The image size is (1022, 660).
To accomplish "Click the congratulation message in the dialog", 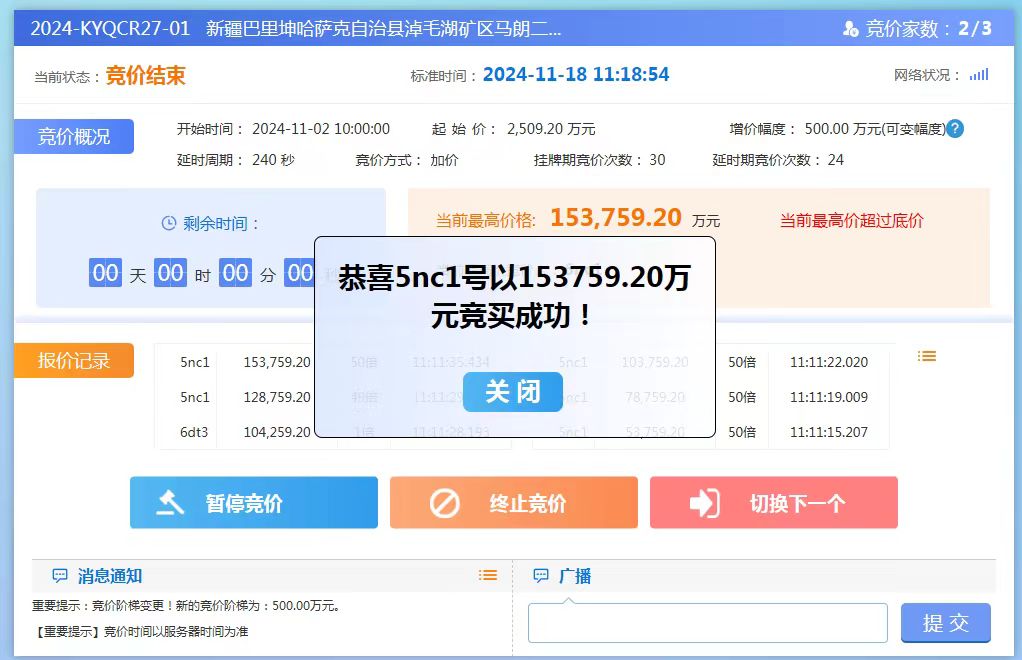I will (514, 296).
